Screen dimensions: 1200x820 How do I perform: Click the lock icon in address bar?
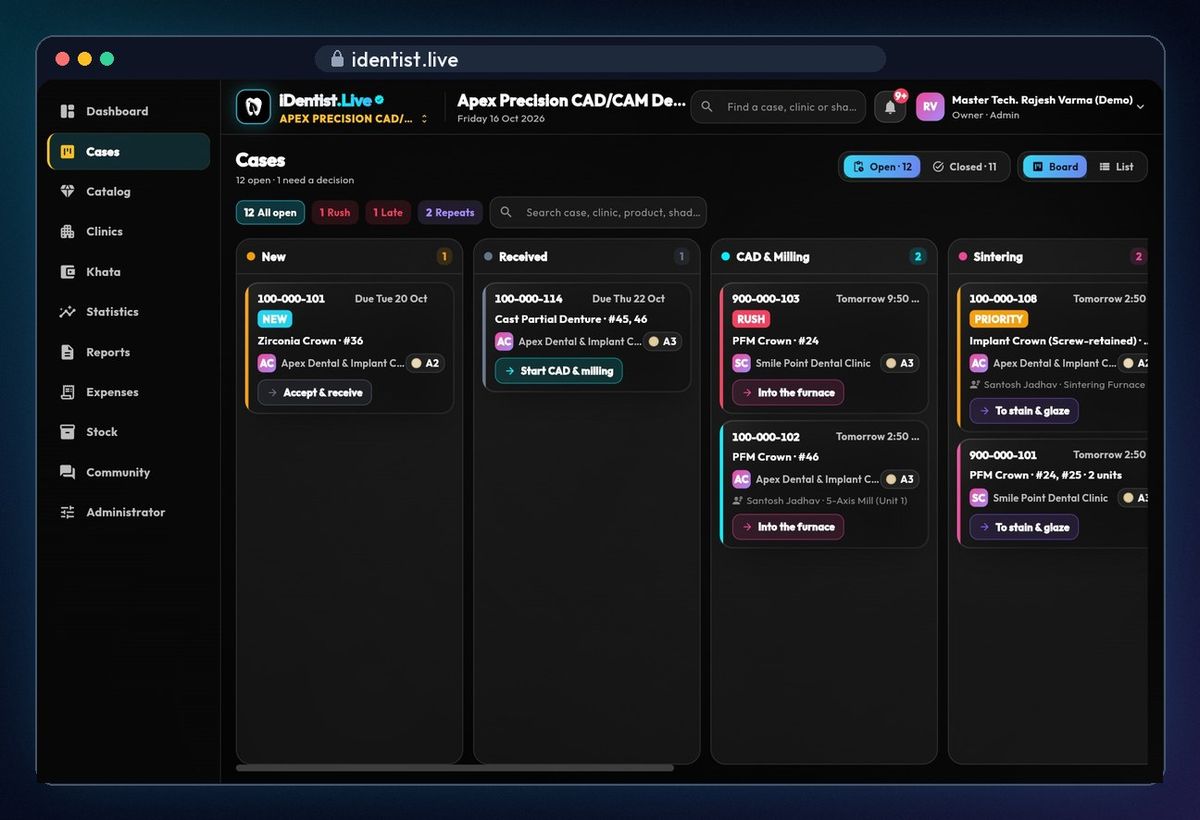(337, 59)
